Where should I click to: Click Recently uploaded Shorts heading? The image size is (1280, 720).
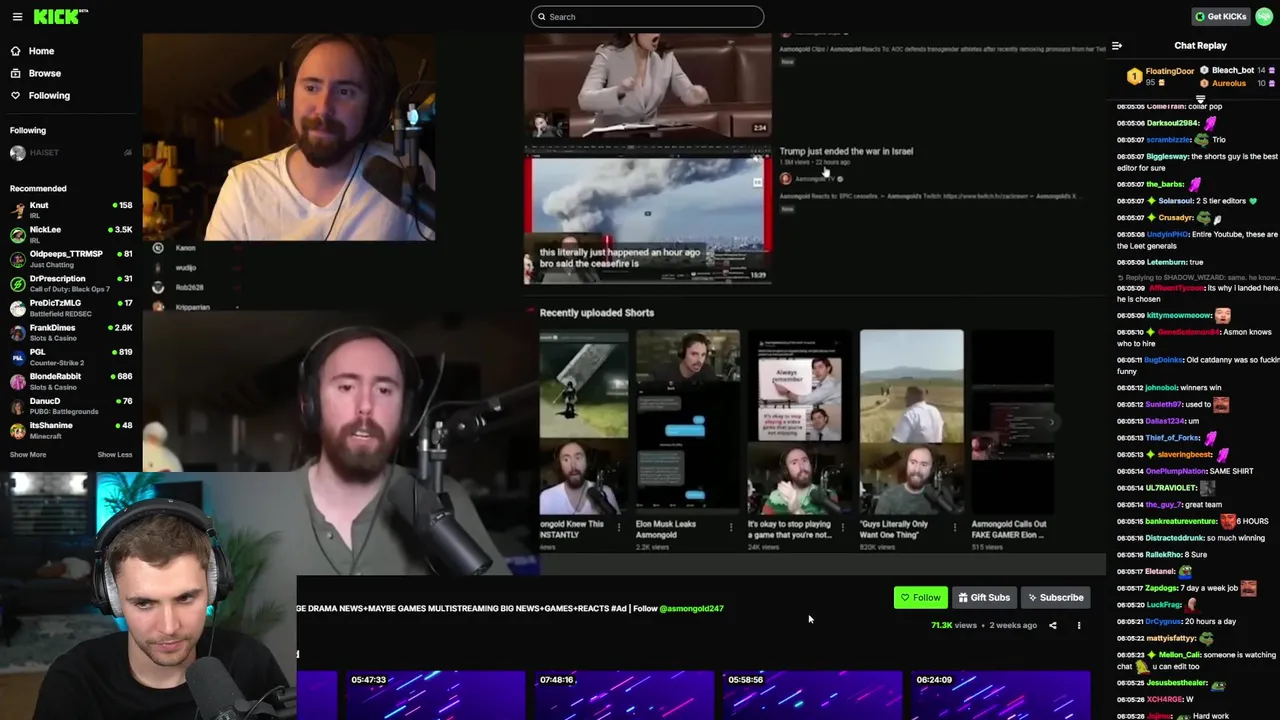point(597,313)
